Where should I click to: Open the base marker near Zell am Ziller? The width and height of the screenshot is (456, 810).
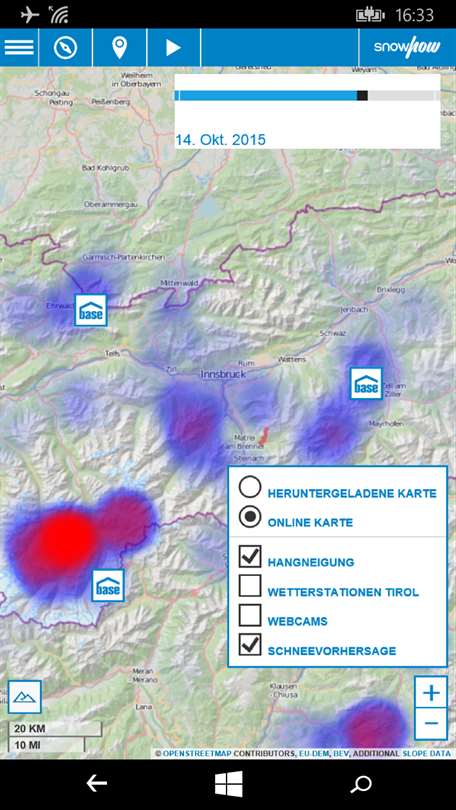click(366, 383)
